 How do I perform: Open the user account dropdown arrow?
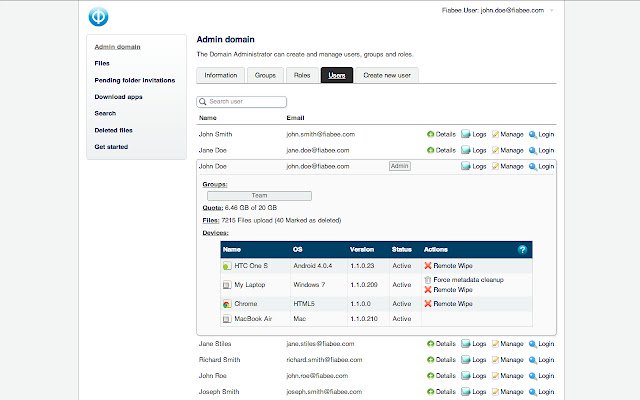(552, 11)
